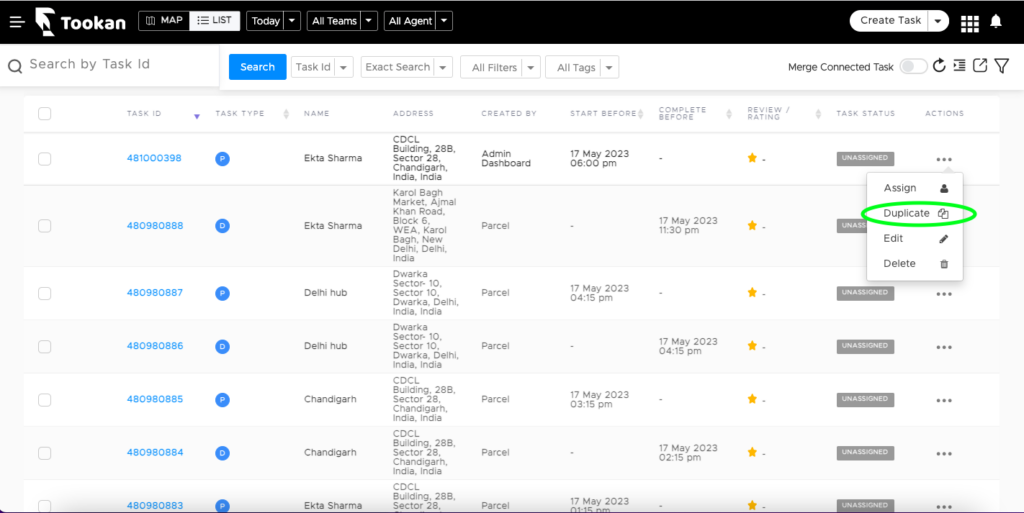1024x513 pixels.
Task: Open actions menu for task 480980887
Action: [x=944, y=294]
